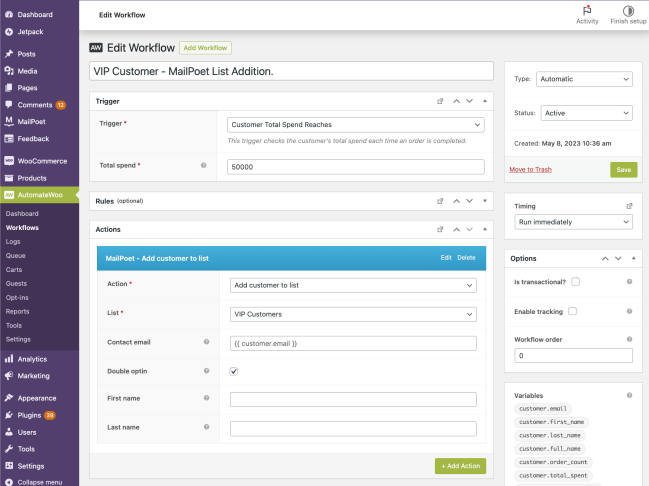Toggle the Double optin checkbox
Screen dimensions: 649x486
[x=234, y=371]
